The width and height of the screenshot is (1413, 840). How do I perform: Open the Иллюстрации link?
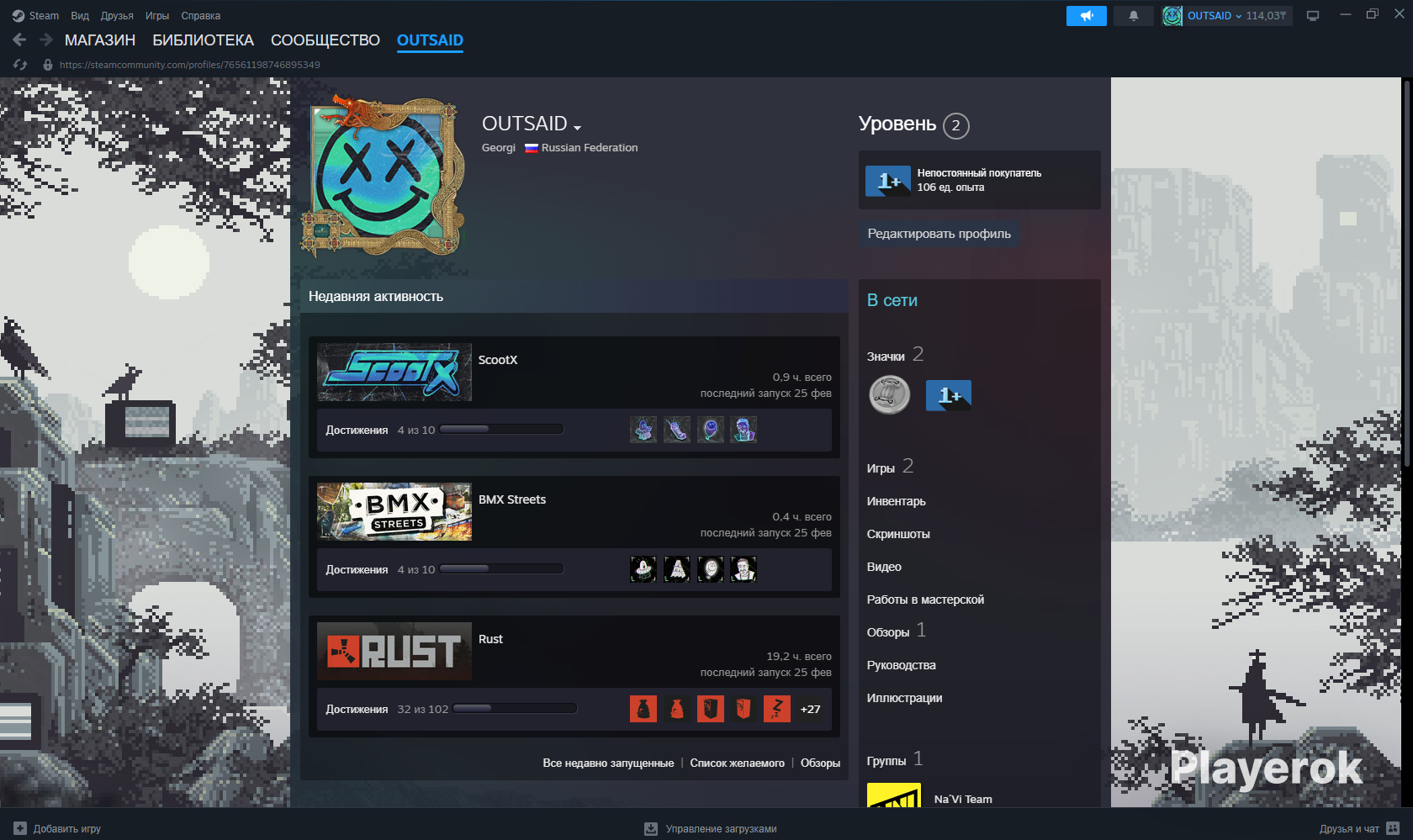pyautogui.click(x=905, y=698)
